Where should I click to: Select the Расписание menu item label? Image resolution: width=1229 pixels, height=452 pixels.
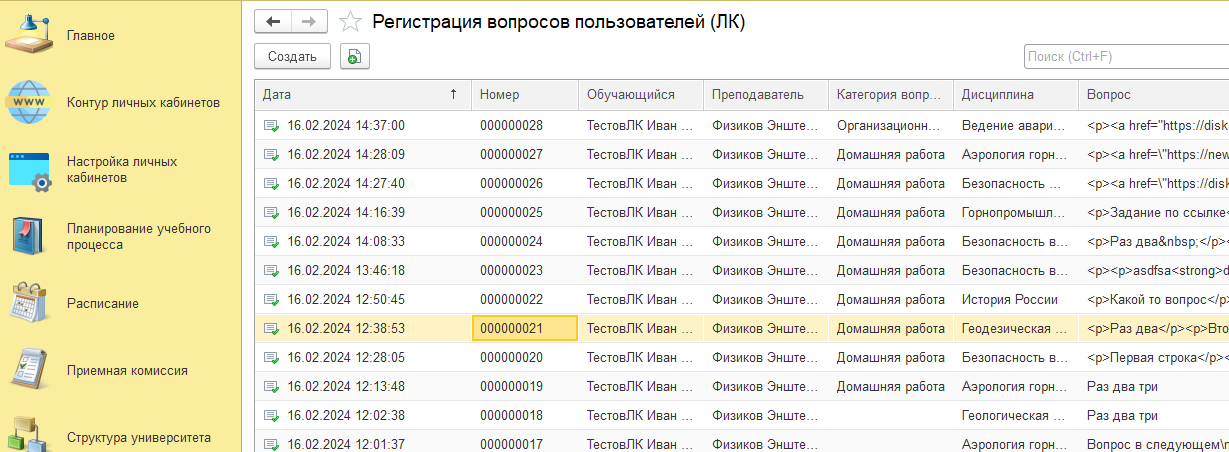click(x=103, y=304)
